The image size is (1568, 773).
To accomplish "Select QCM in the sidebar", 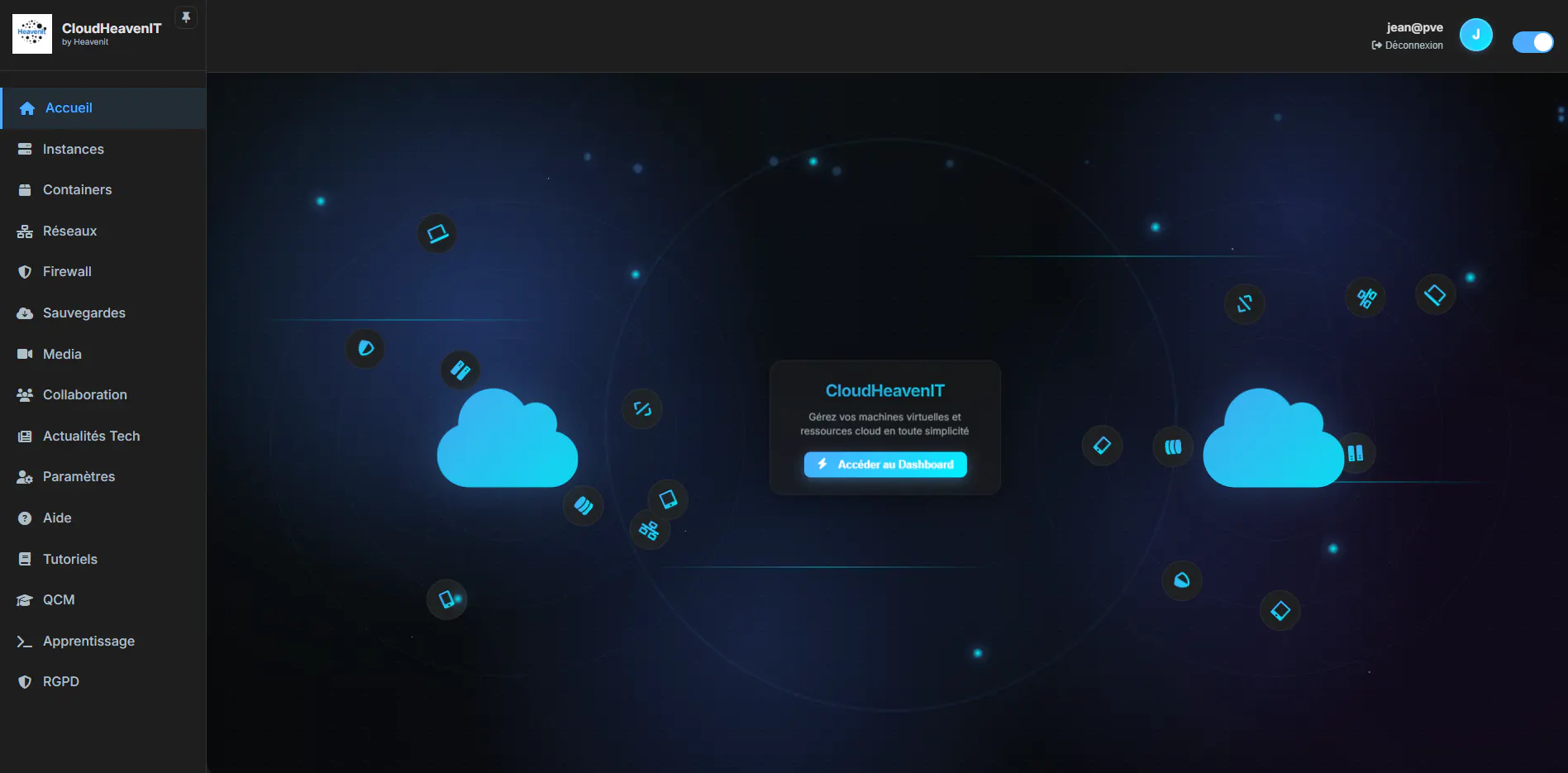I will coord(103,600).
